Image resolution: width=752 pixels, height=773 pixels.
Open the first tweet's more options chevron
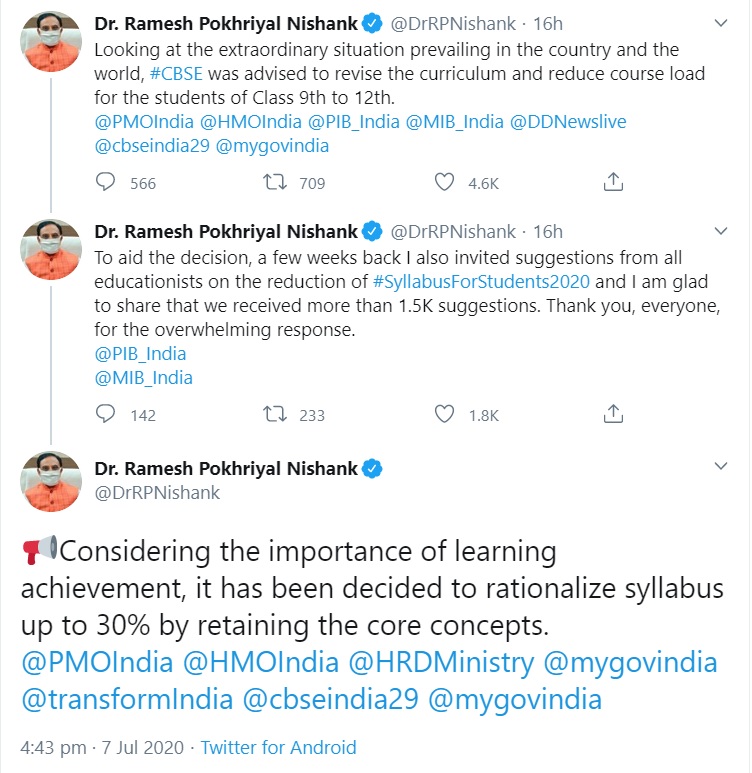(x=719, y=22)
